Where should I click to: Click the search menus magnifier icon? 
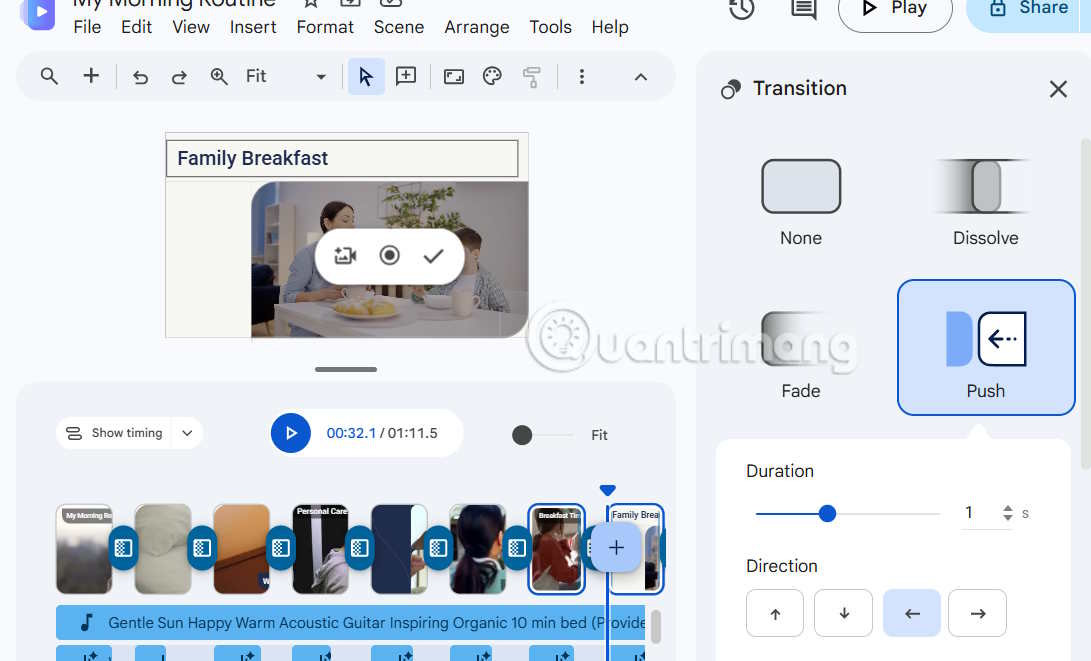pyautogui.click(x=49, y=76)
